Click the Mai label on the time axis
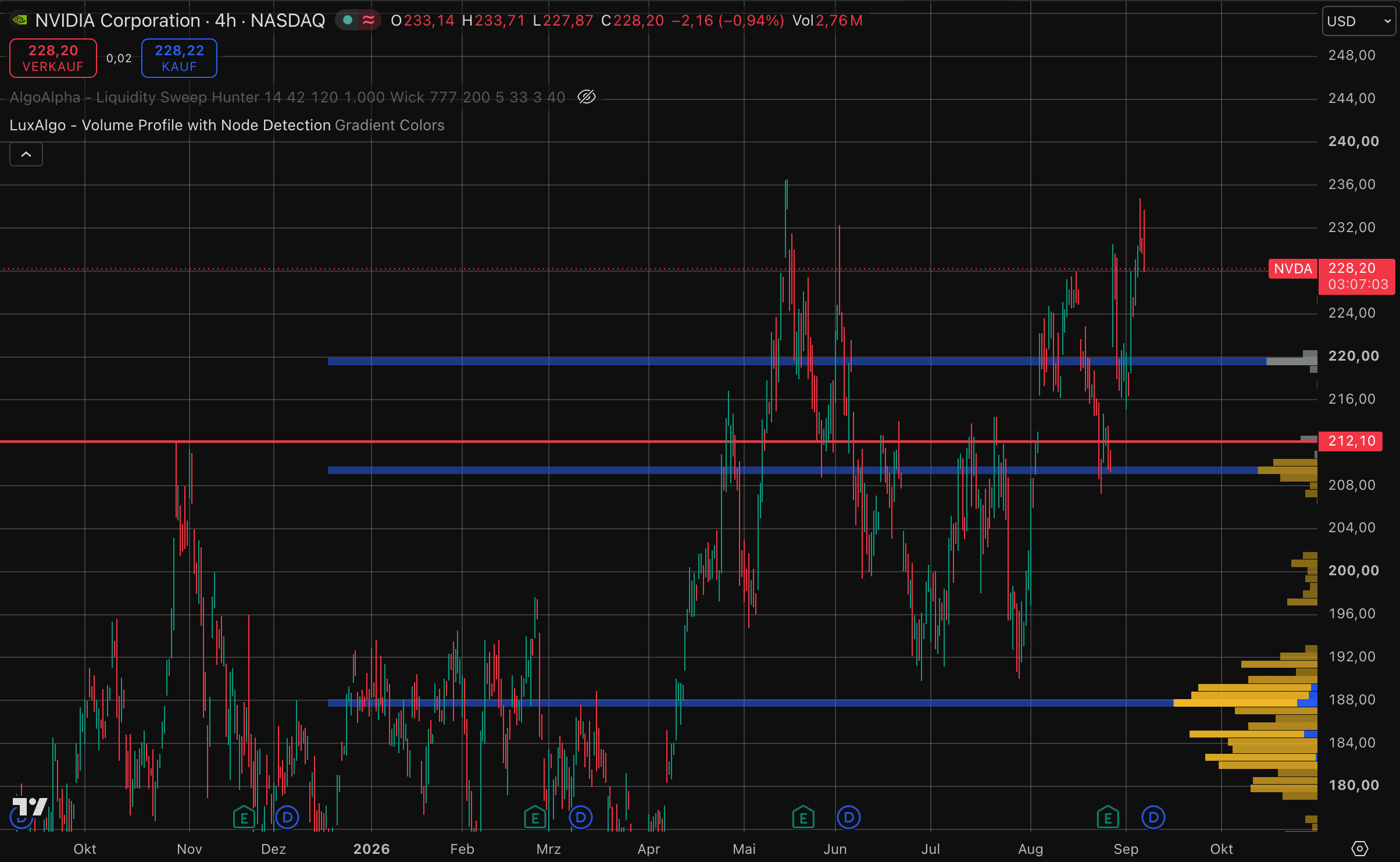Screen dimensions: 1400x862 click(744, 849)
